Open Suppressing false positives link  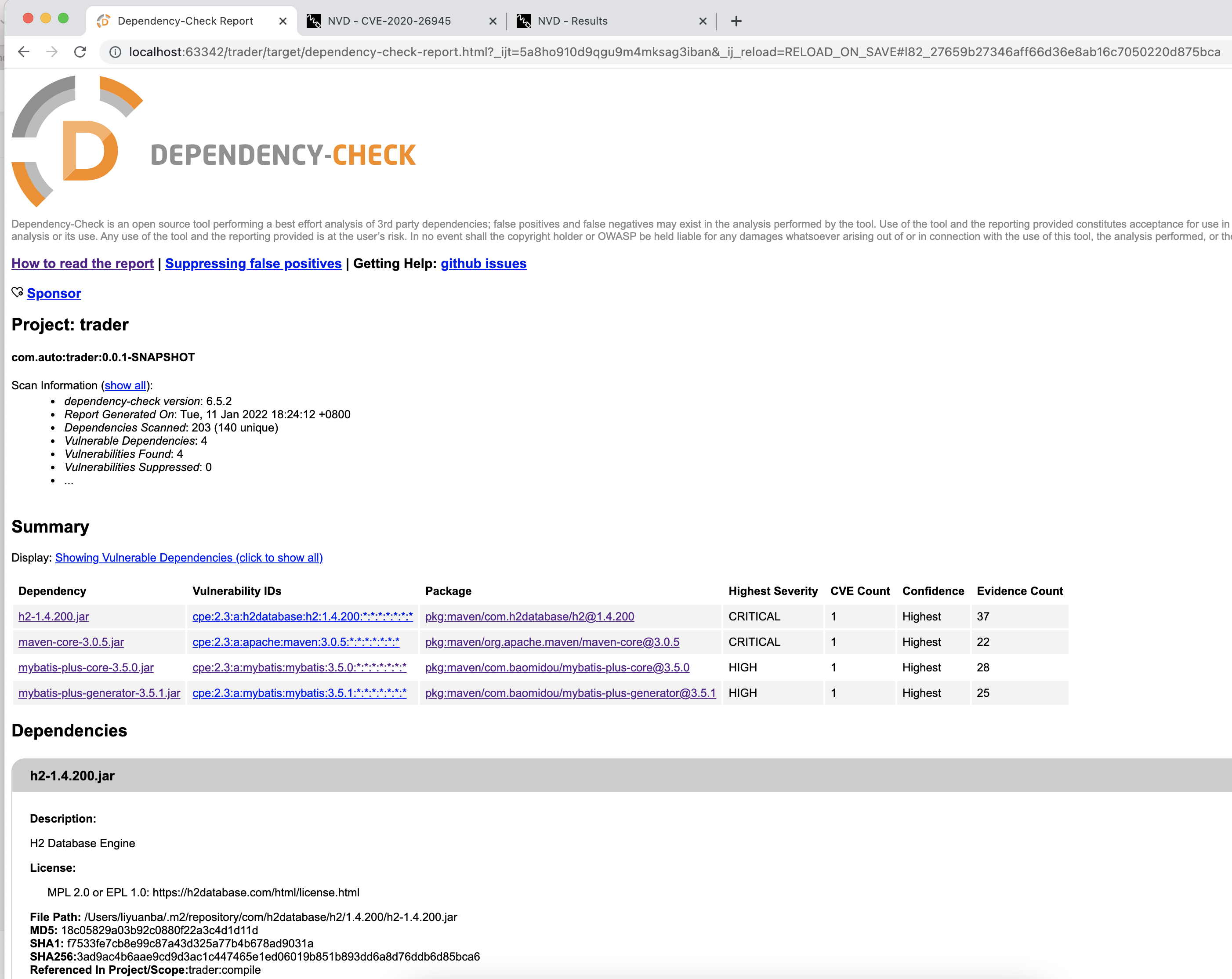point(253,264)
